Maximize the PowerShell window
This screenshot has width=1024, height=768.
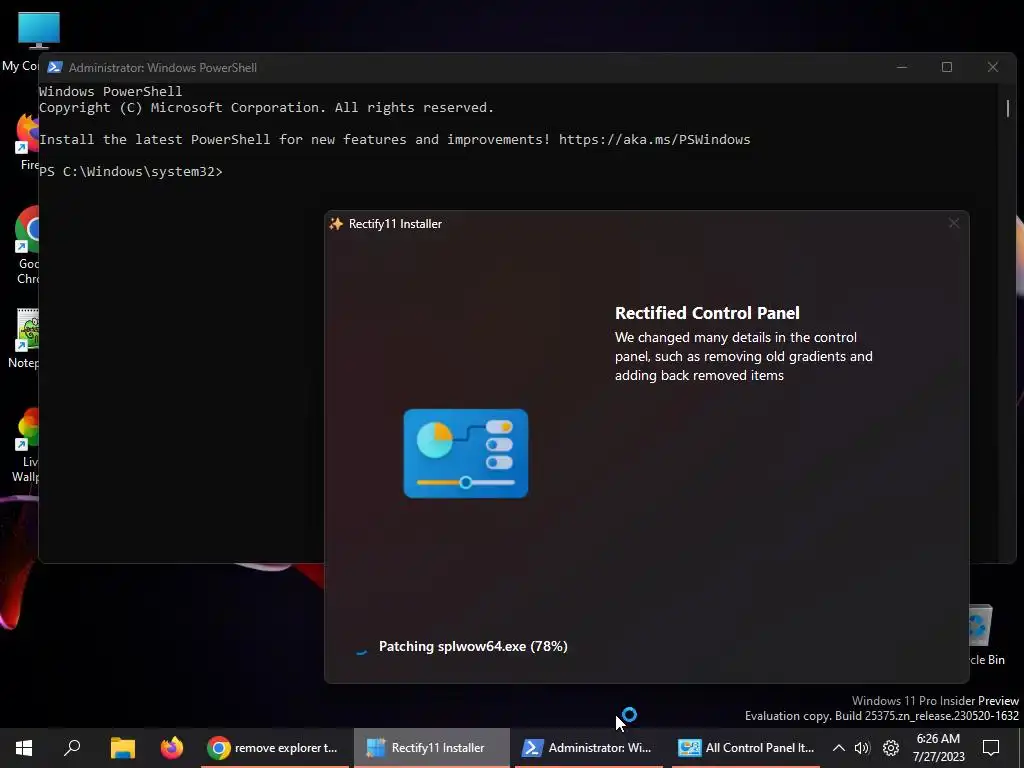point(946,67)
